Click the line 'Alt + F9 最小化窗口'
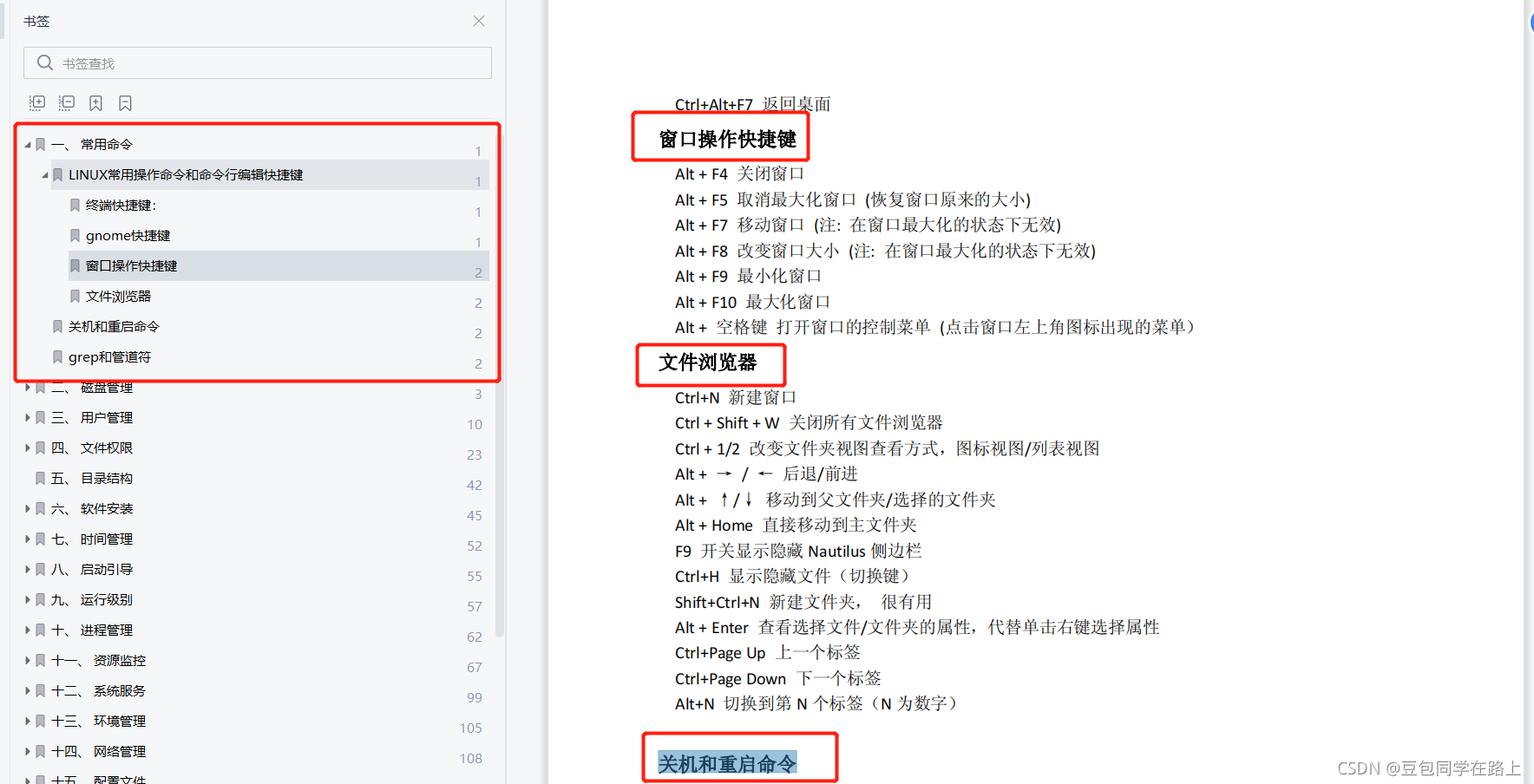Image resolution: width=1534 pixels, height=784 pixels. [x=748, y=276]
